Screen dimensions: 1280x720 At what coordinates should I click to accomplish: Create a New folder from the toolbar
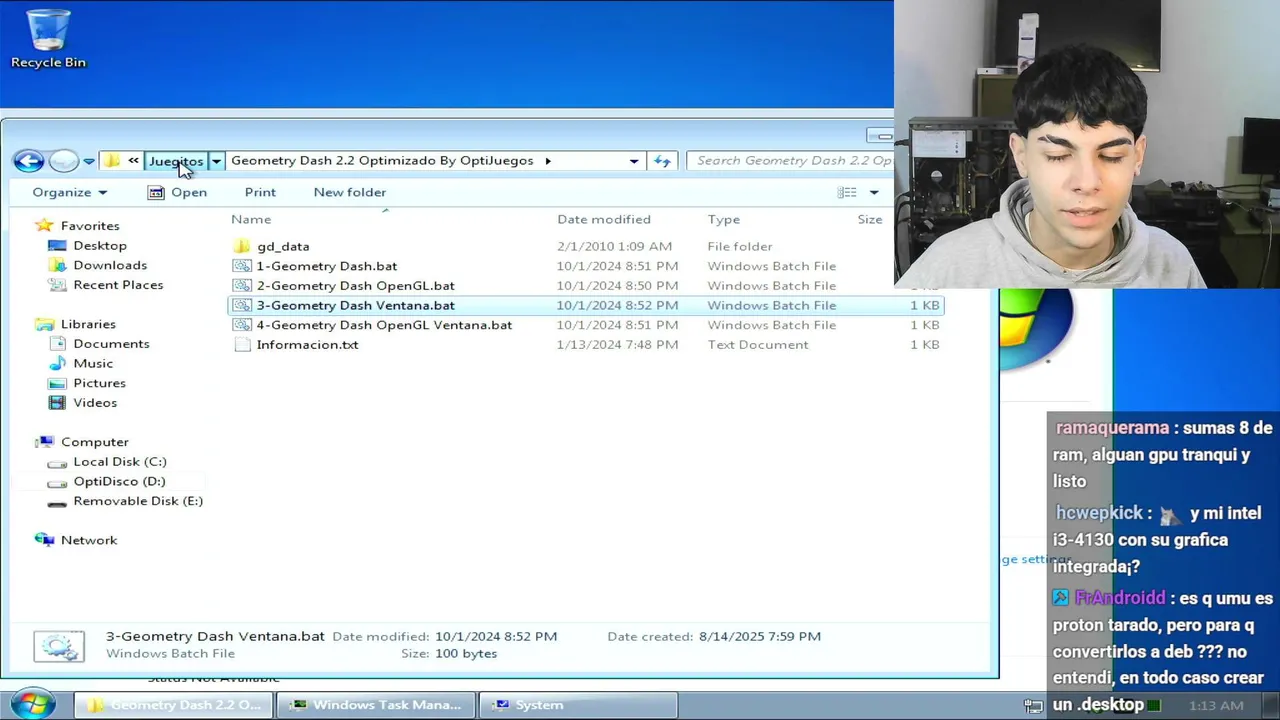(x=349, y=192)
